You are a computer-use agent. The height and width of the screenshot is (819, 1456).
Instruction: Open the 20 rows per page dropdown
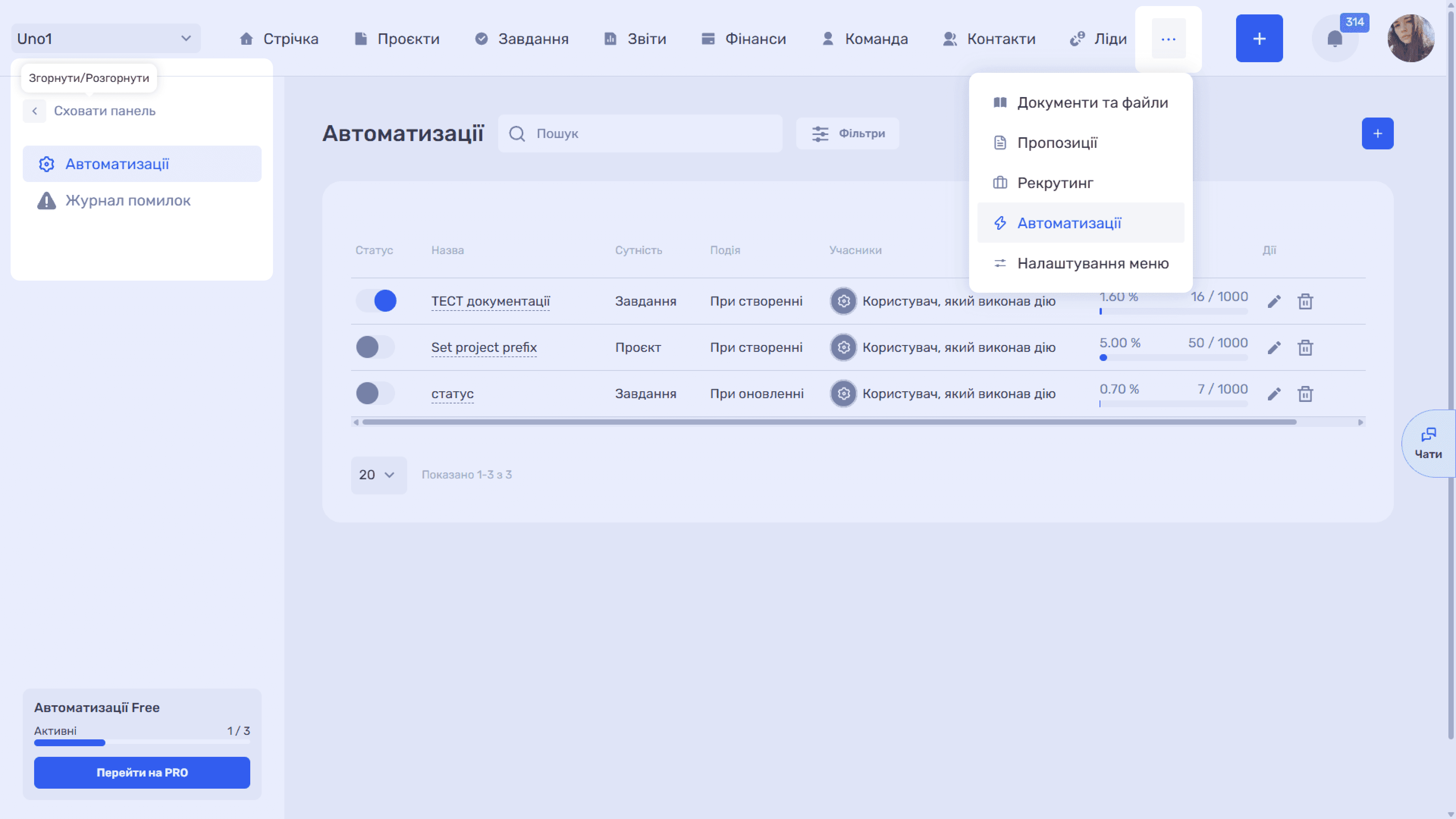[379, 475]
